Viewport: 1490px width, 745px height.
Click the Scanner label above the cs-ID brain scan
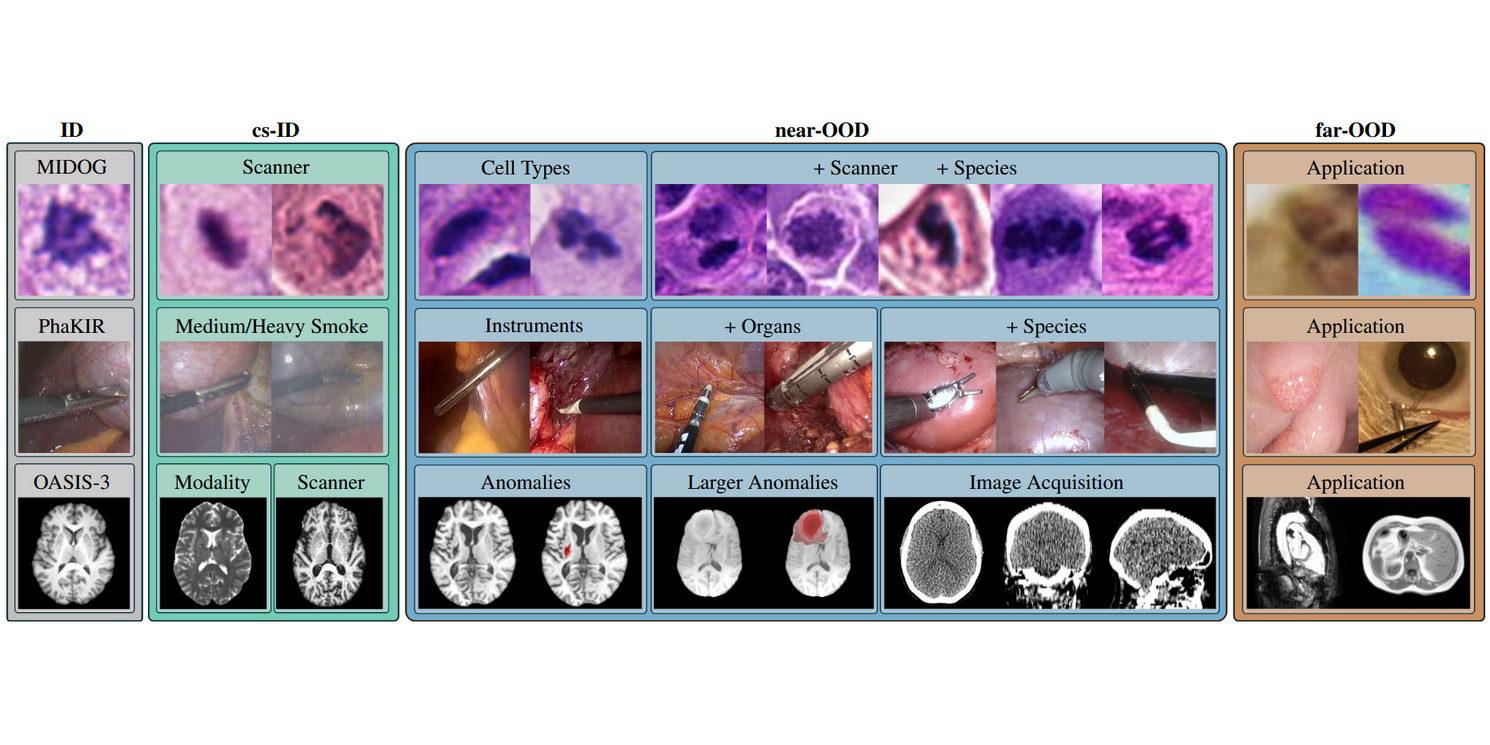pos(331,482)
